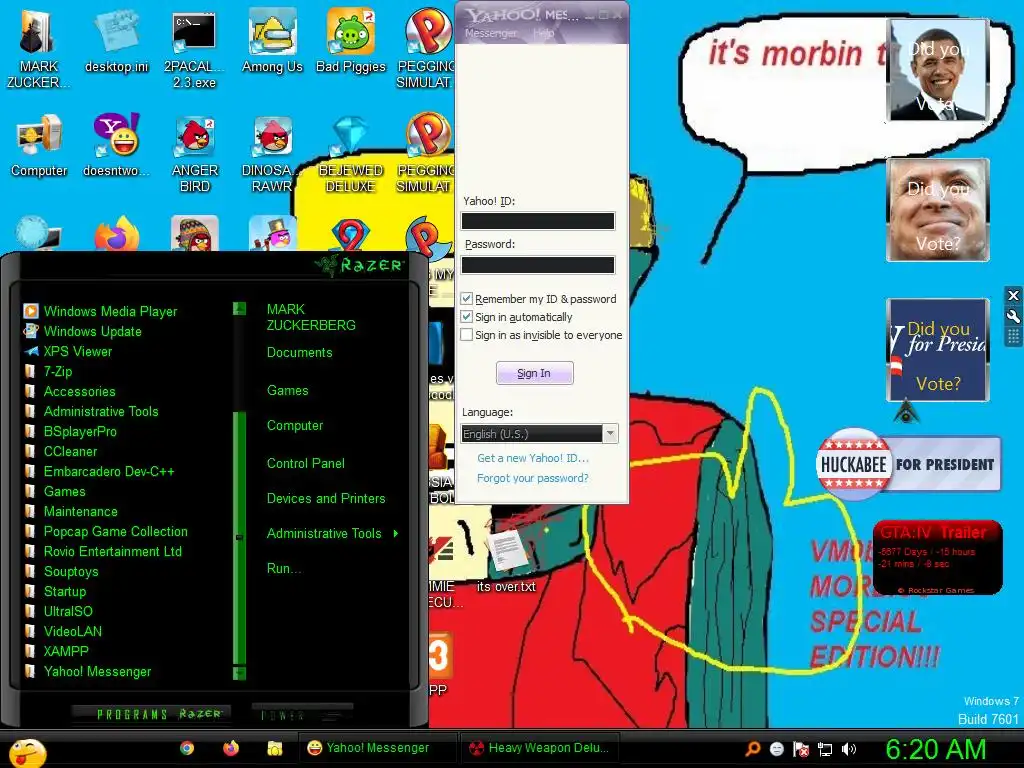Toggle Sign in automatically checkbox
The image size is (1024, 768).
click(466, 317)
